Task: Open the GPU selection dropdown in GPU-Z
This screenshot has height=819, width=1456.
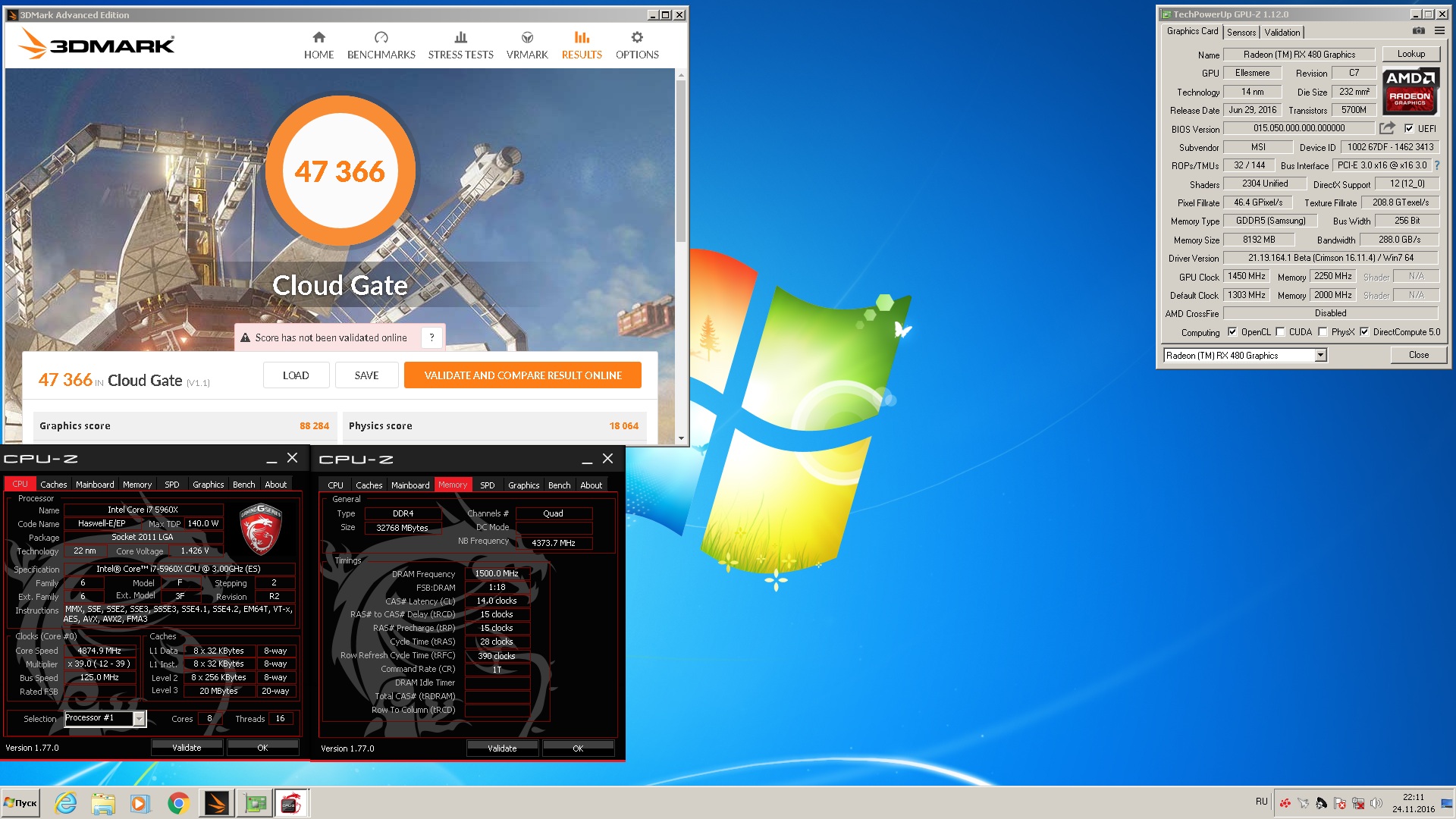Action: click(1320, 356)
